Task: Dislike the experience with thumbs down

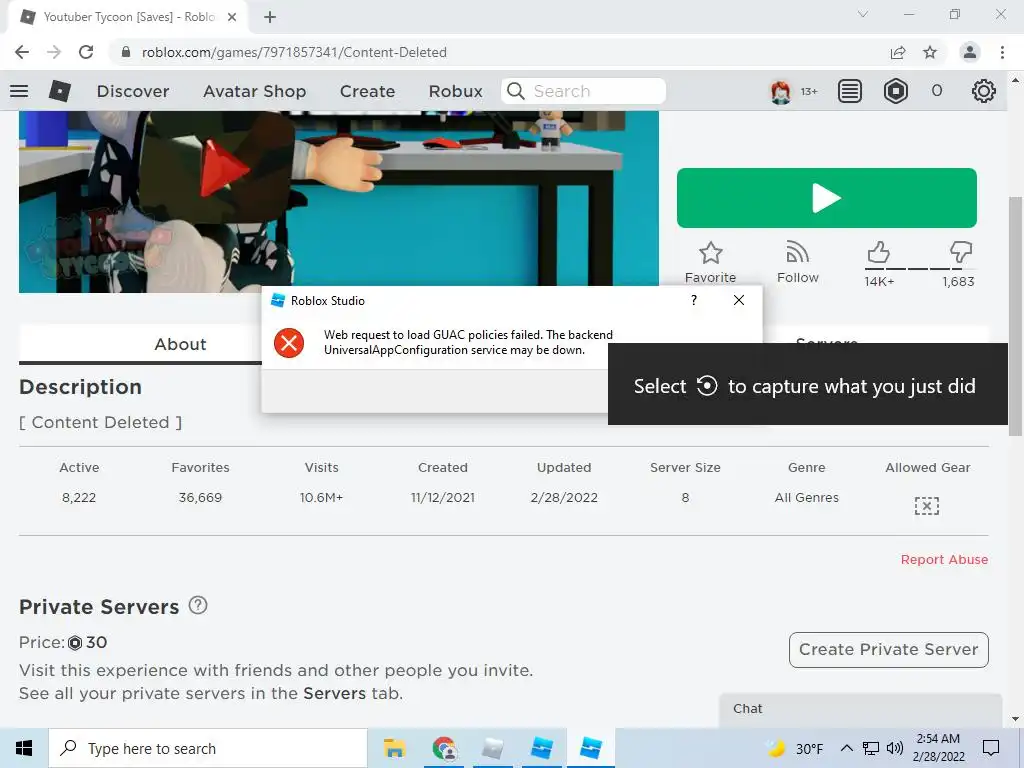Action: [x=961, y=252]
